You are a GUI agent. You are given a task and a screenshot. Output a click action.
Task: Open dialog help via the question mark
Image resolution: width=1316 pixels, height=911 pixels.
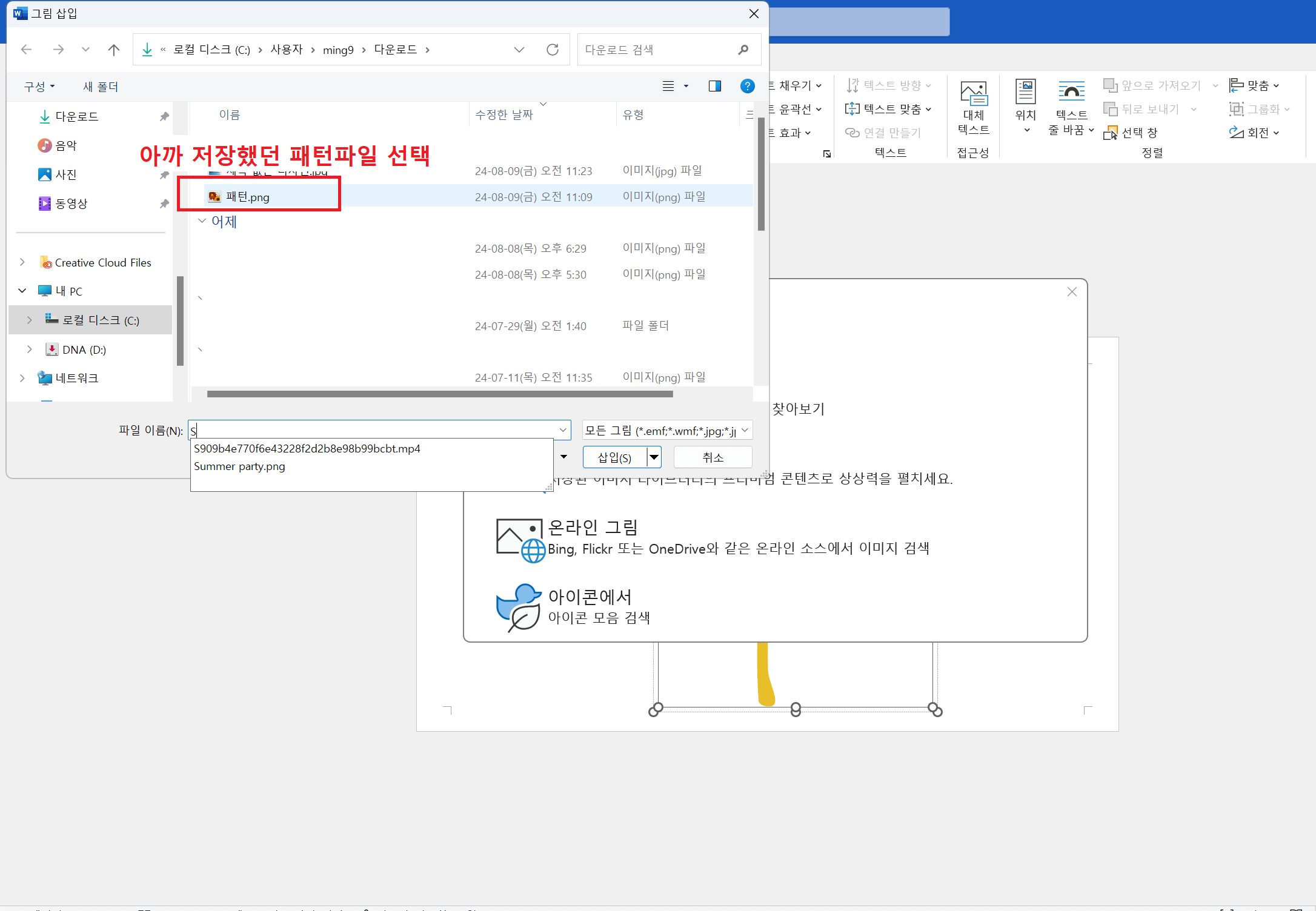tap(747, 85)
